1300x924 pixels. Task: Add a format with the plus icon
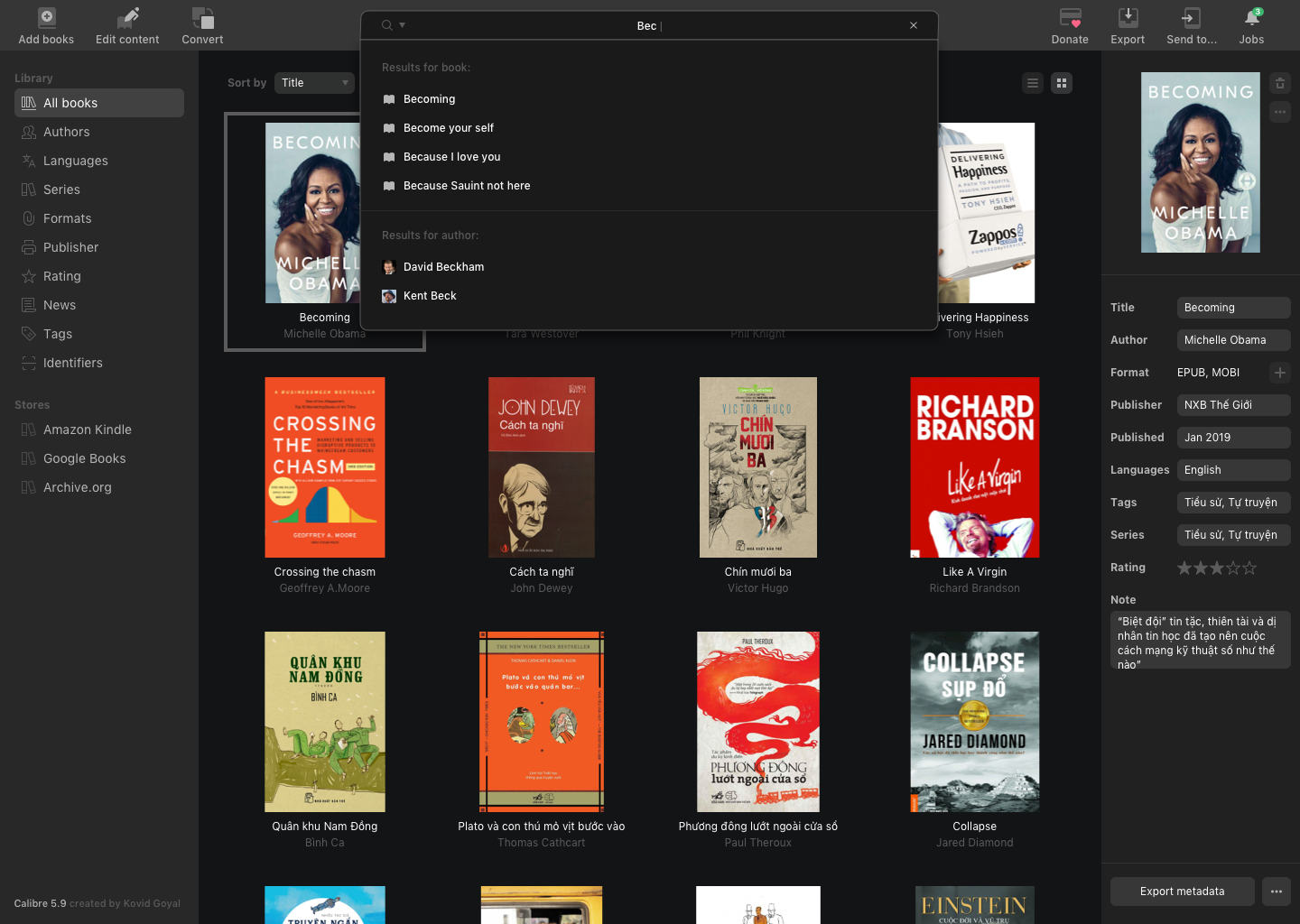[1280, 373]
